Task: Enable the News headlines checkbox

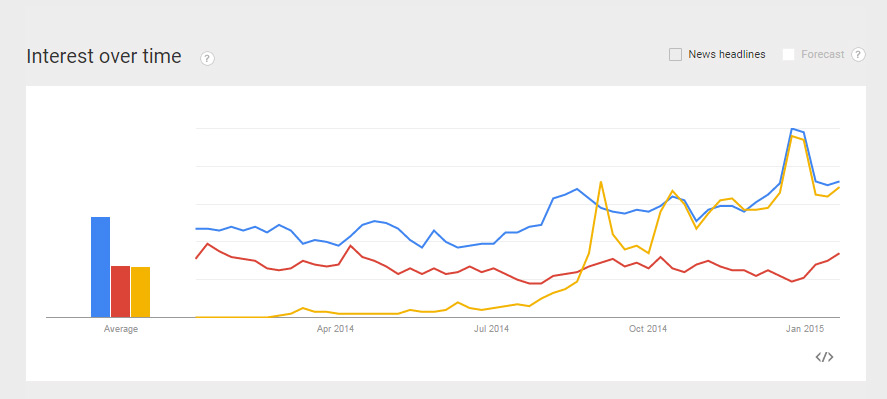Action: [675, 55]
